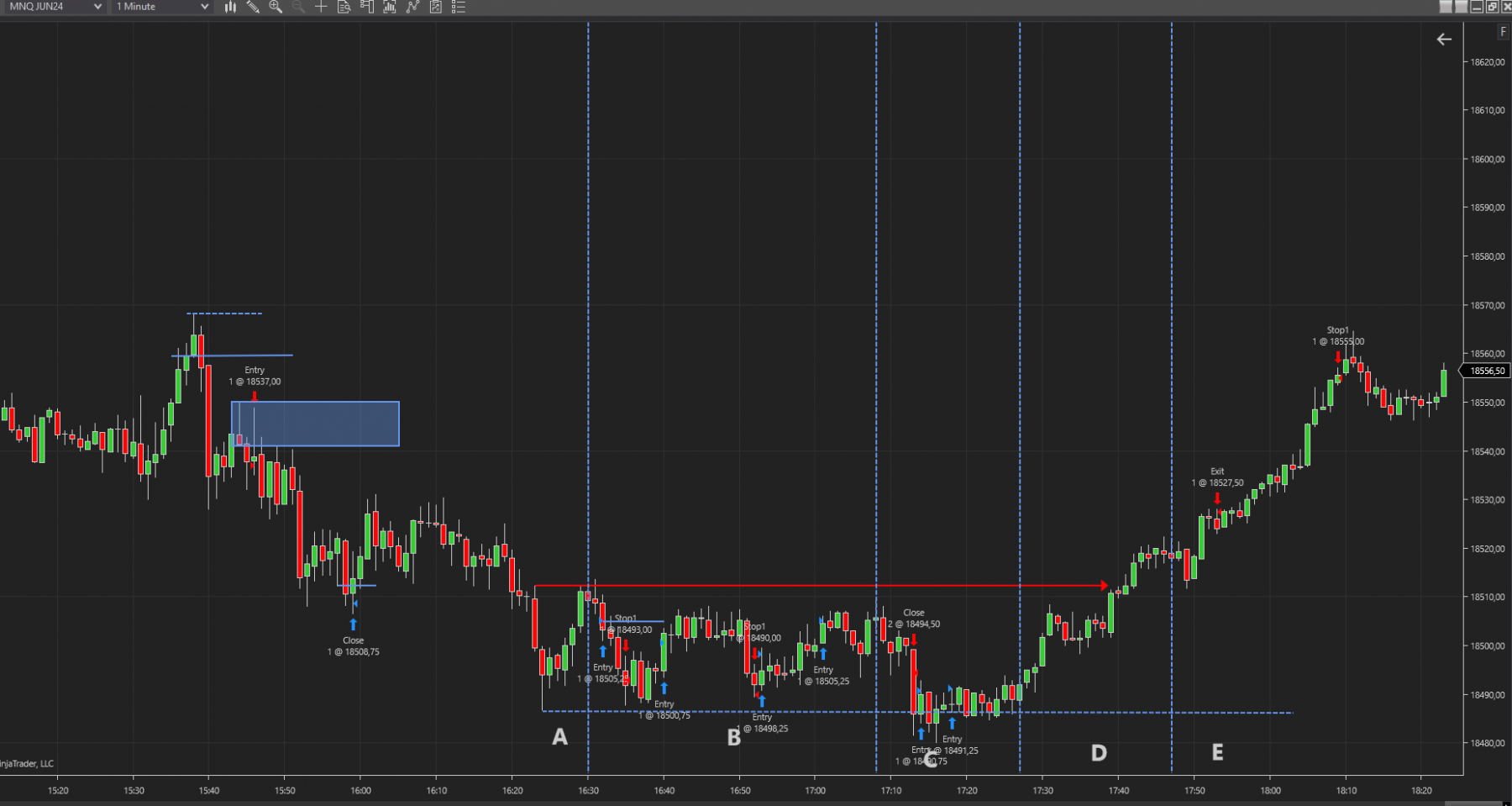
Task: Click the 18:00 time axis label
Action: coord(1270,791)
